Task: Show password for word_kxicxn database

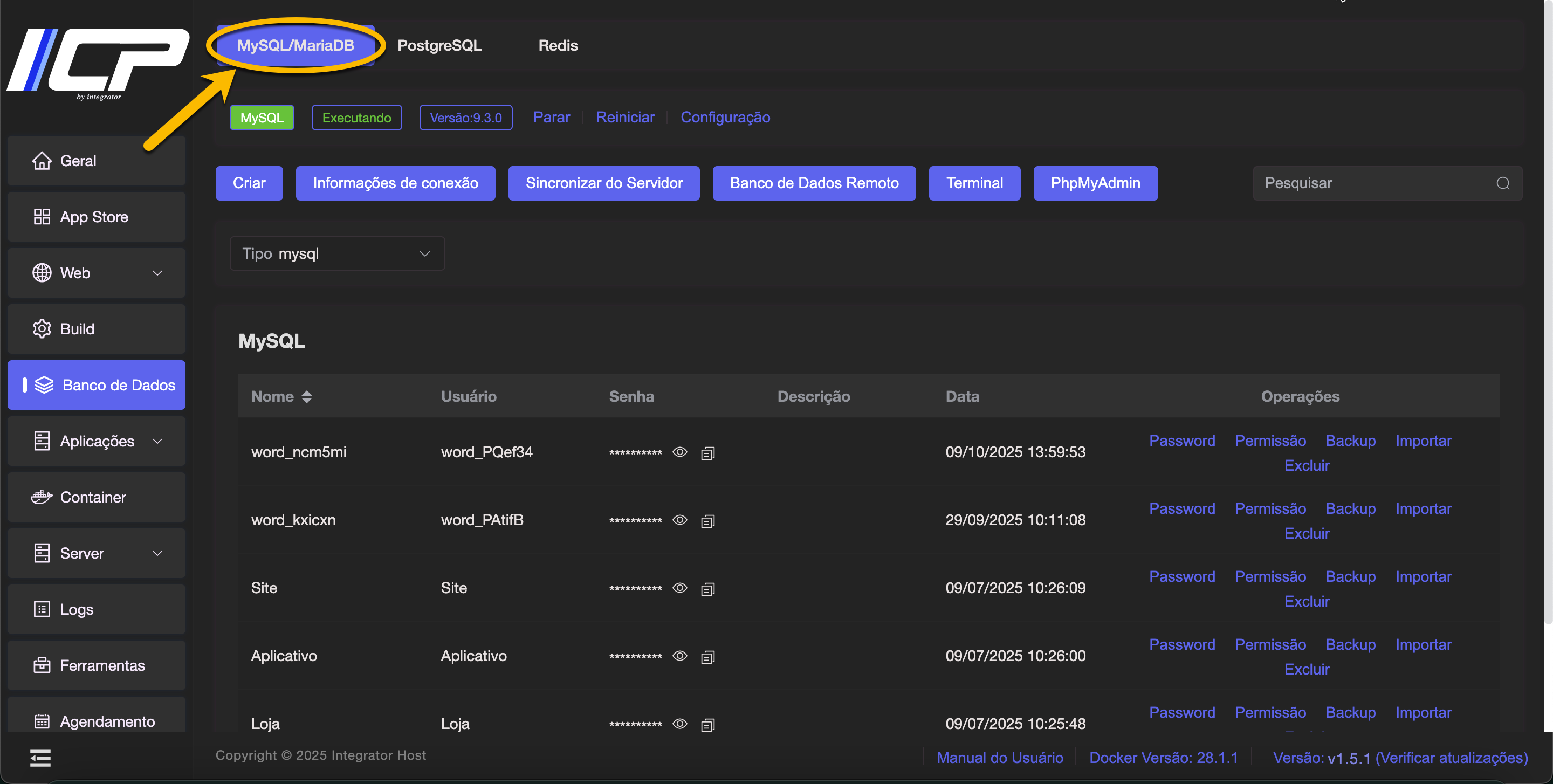Action: coord(679,520)
